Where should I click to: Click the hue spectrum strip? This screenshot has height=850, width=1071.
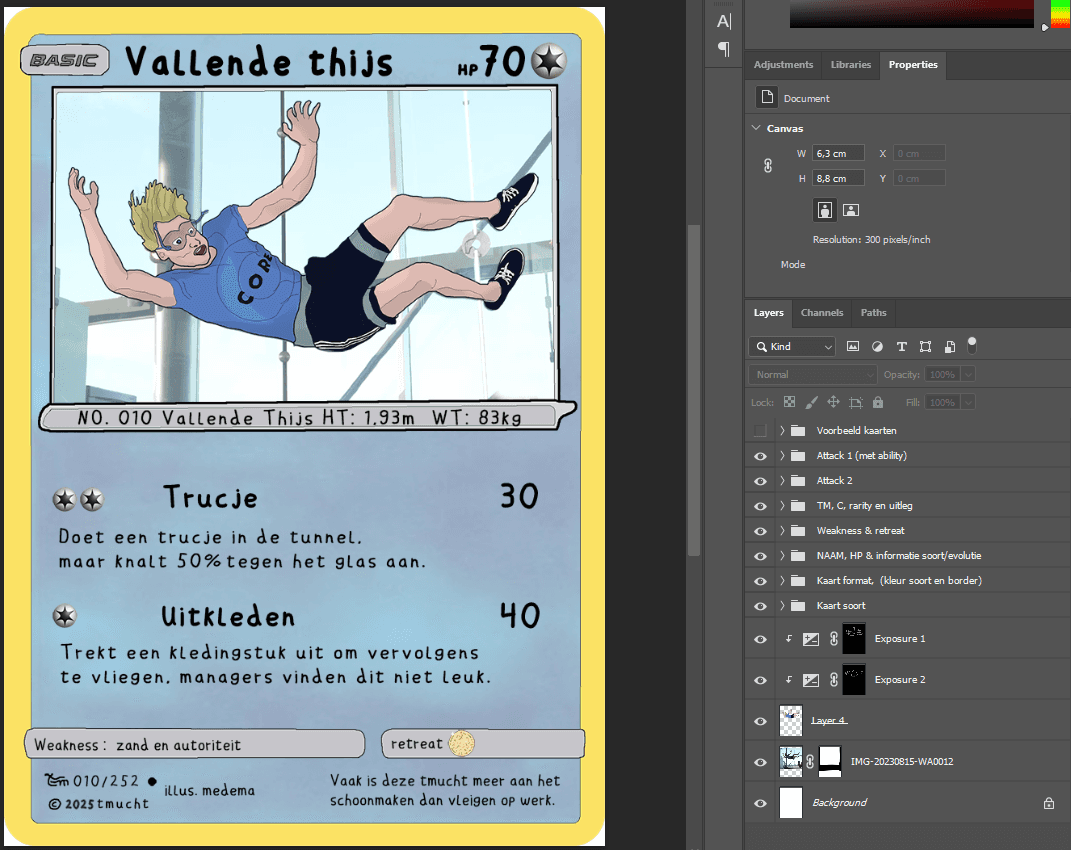1061,14
